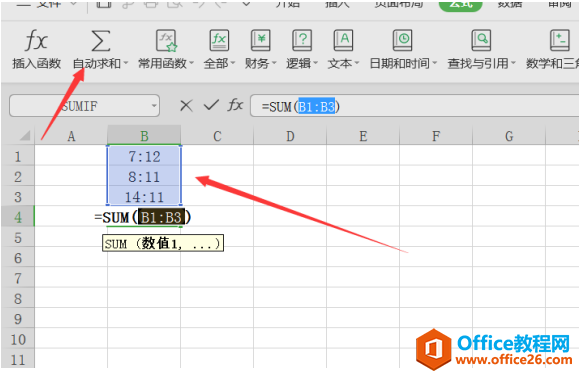Select row header 7

tap(18, 278)
